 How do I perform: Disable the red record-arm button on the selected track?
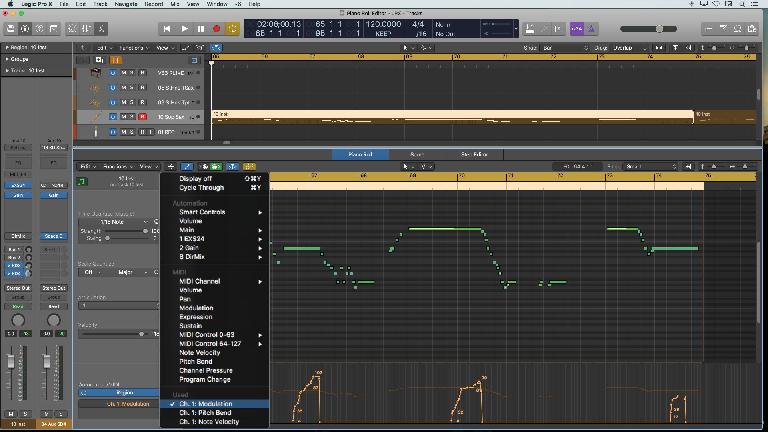(x=143, y=117)
